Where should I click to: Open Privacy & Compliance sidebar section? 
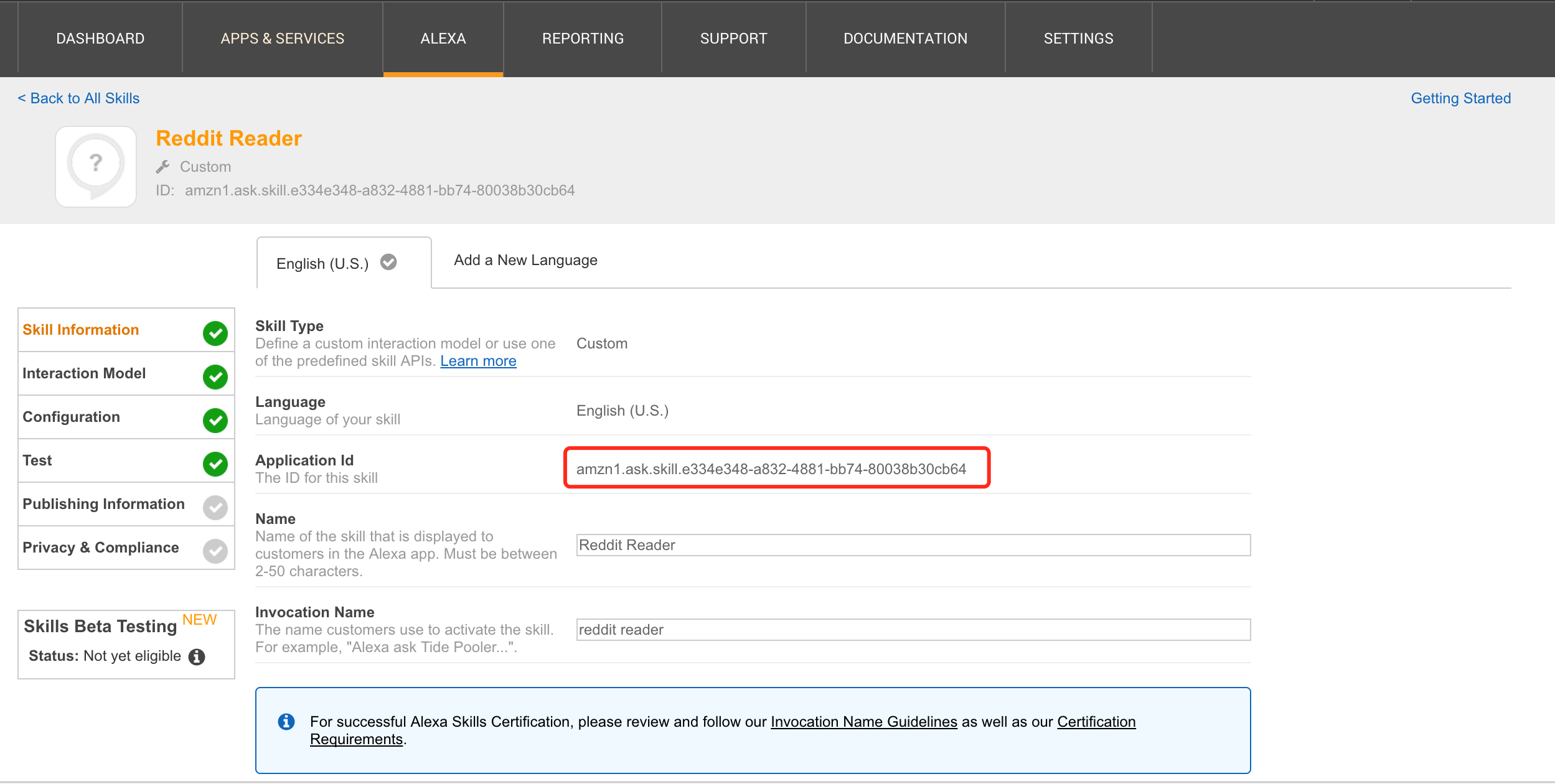(126, 548)
